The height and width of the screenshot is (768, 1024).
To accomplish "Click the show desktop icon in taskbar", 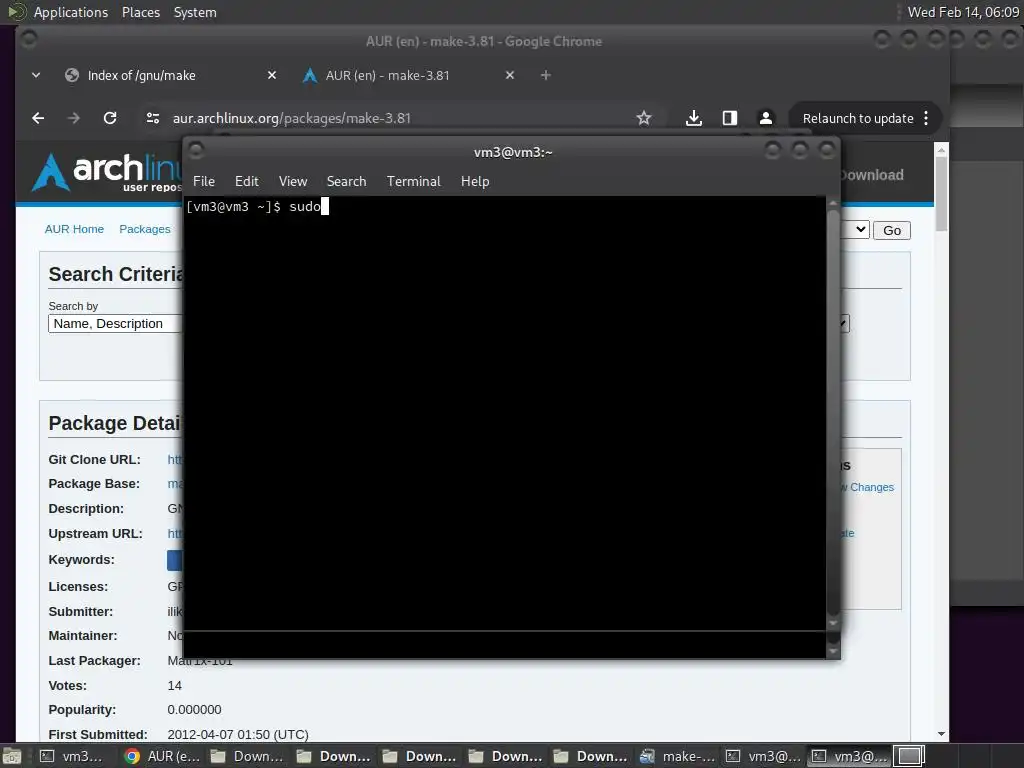I will tap(12, 756).
